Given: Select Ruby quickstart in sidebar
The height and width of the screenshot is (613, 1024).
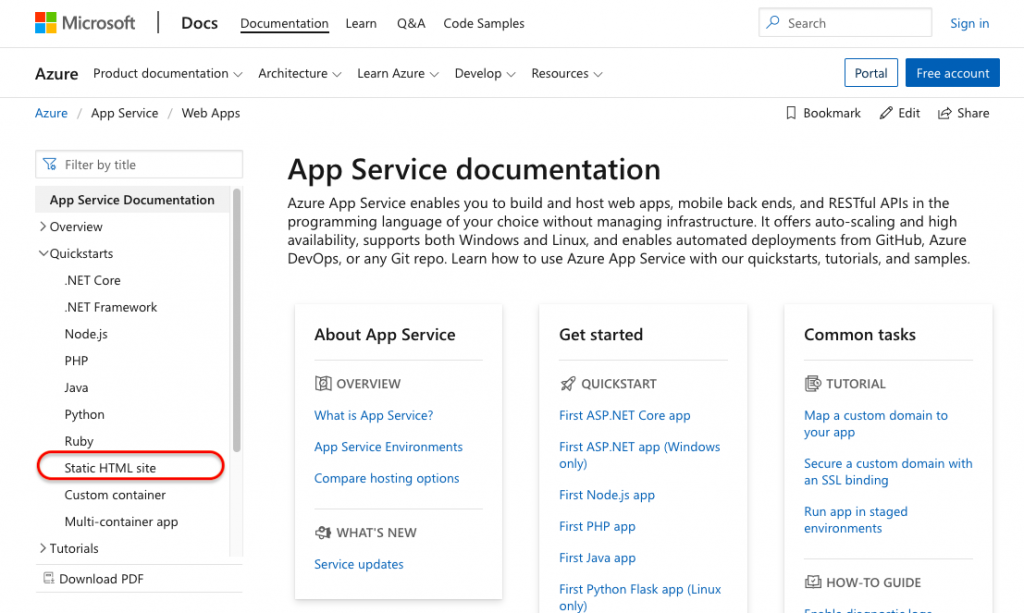Looking at the screenshot, I should 79,441.
